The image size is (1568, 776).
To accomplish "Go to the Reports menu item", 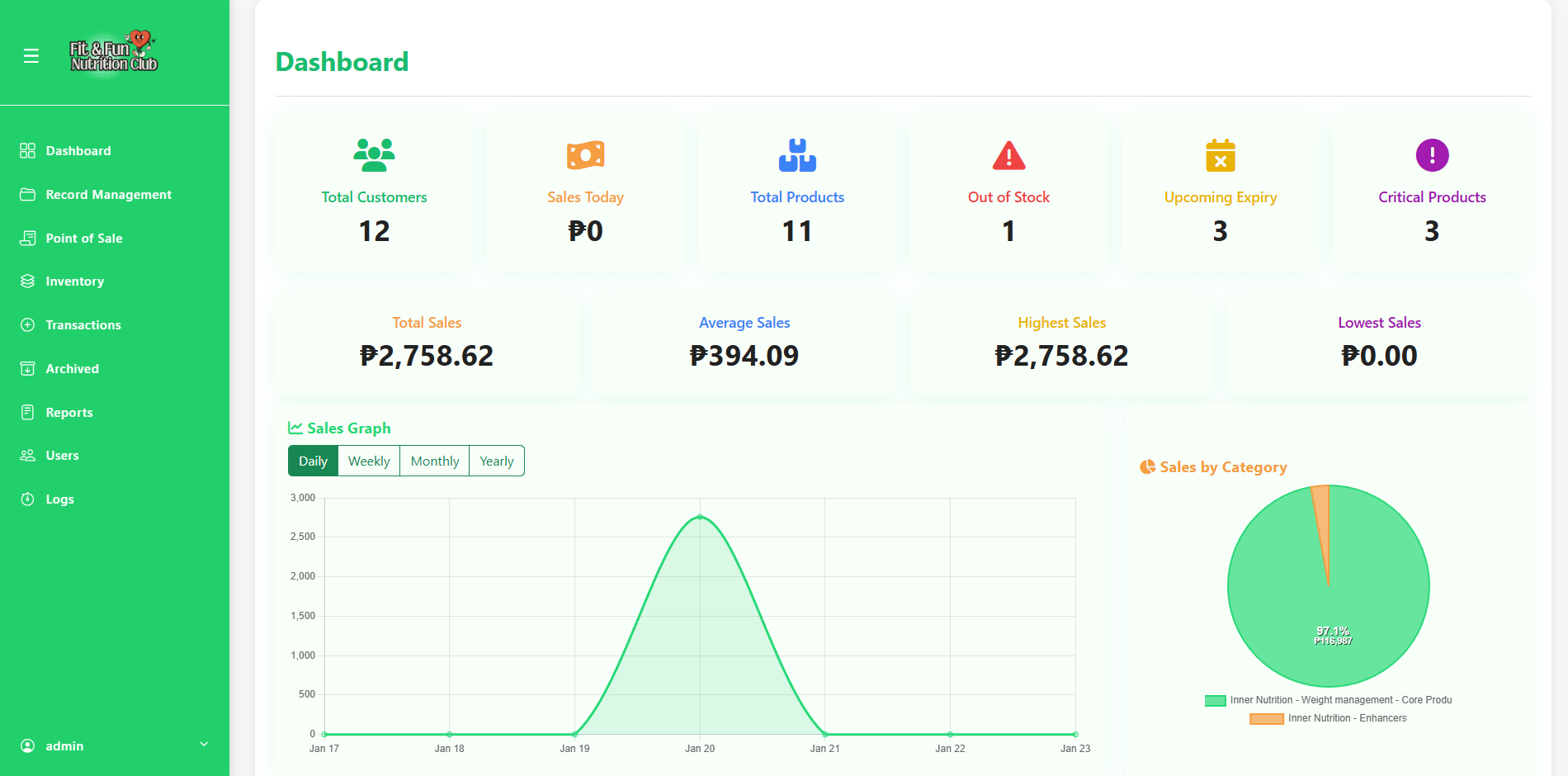I will click(x=68, y=413).
